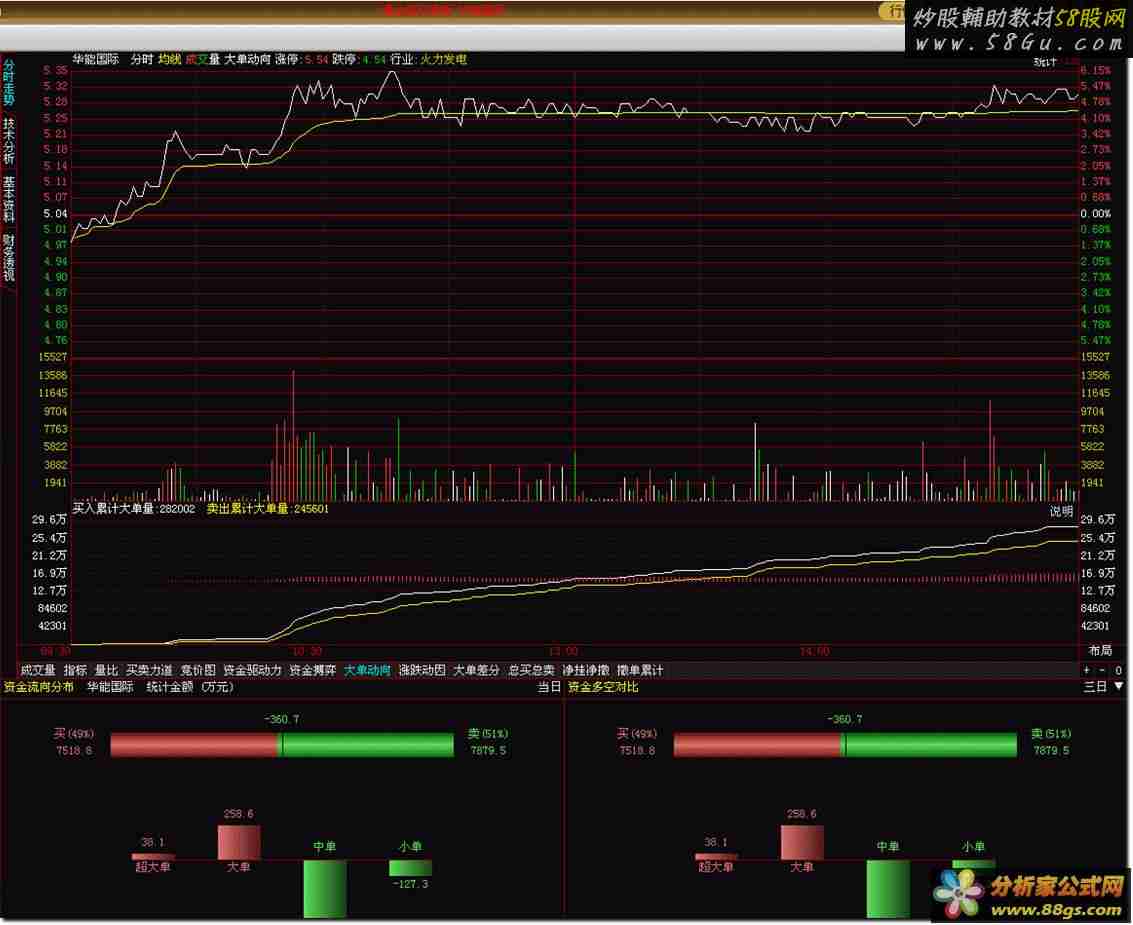Click the 卖出累计大单量 value 245601
1133x925 pixels.
point(311,509)
